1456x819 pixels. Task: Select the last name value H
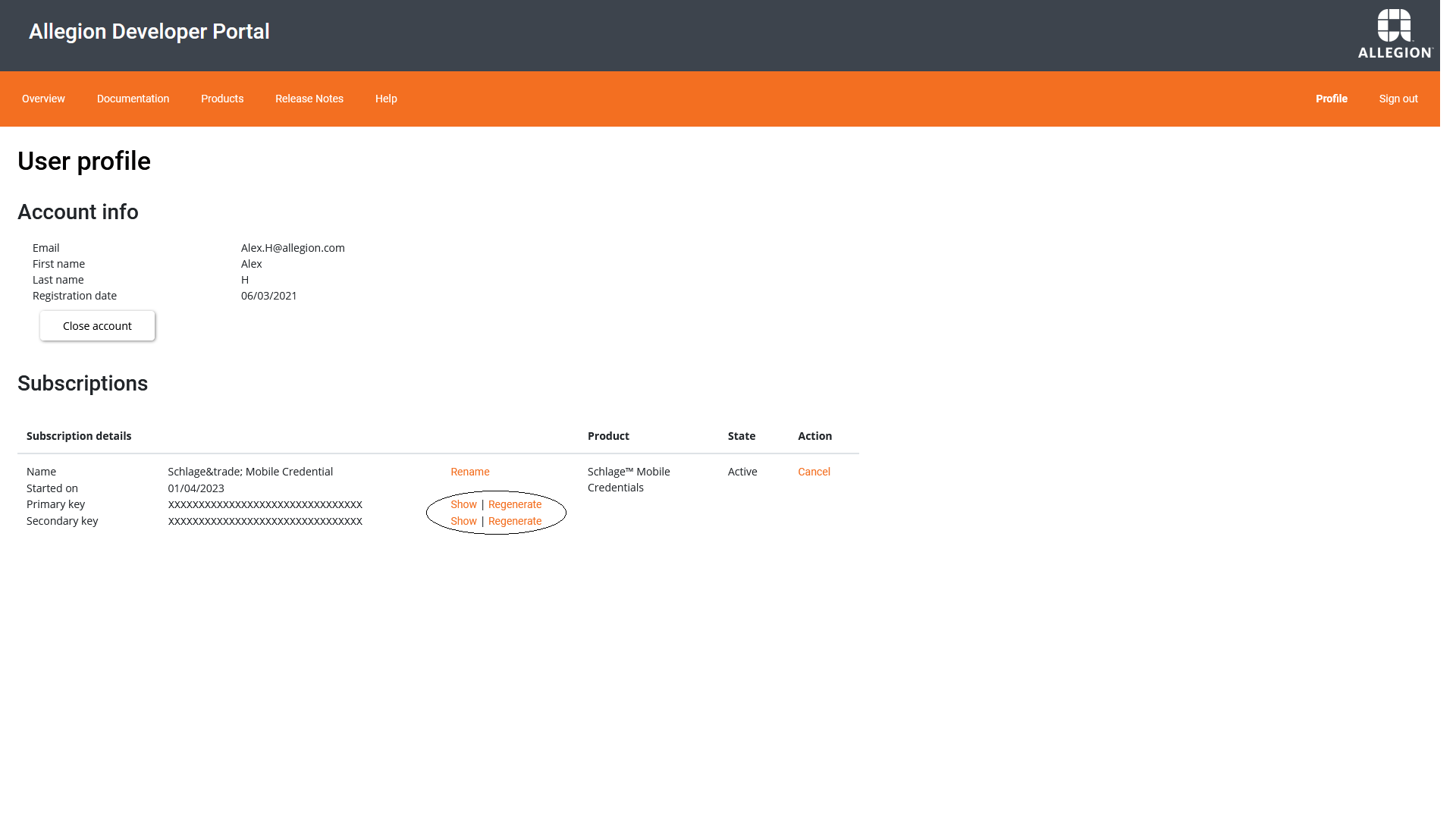pos(245,280)
